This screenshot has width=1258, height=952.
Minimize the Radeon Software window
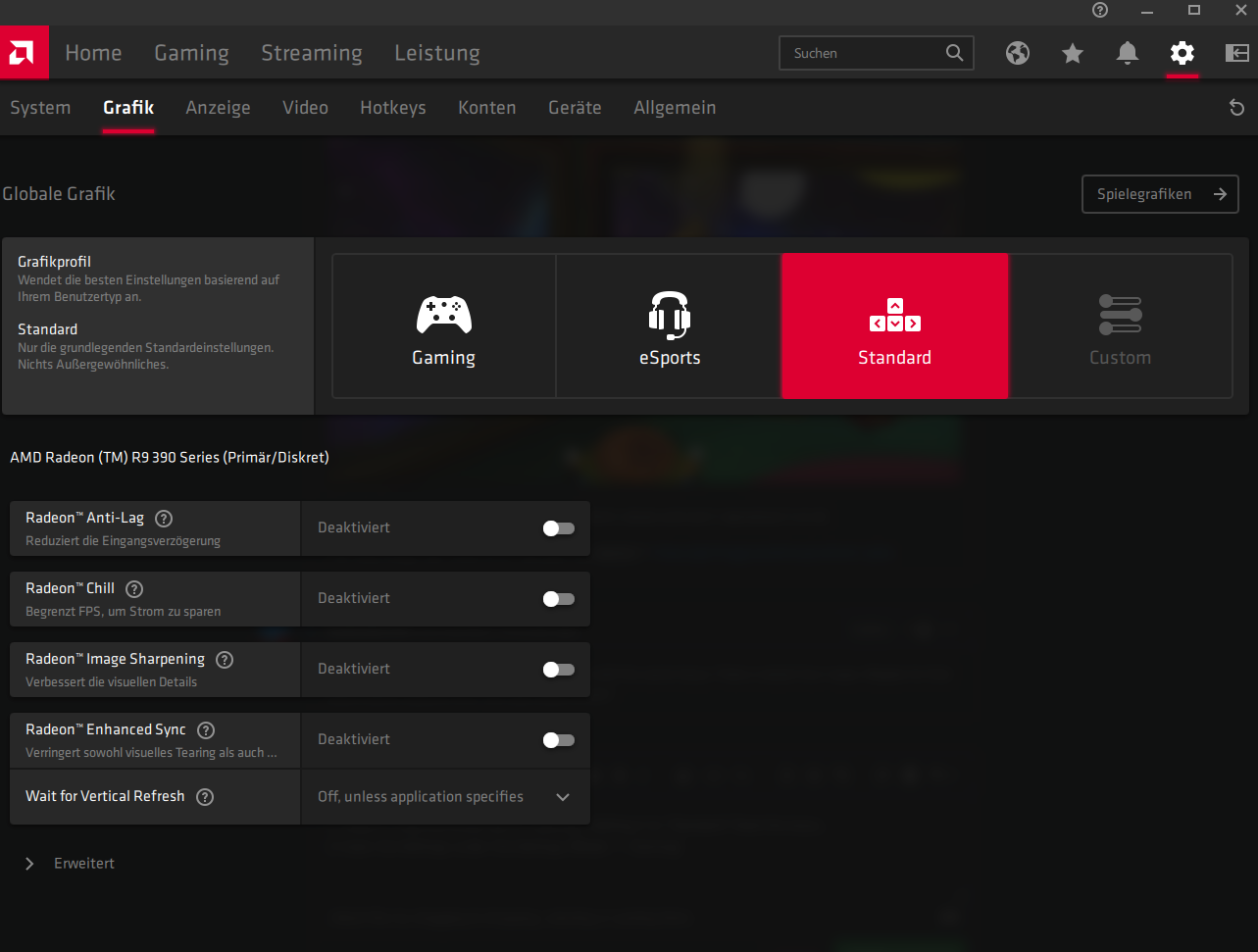1147,10
